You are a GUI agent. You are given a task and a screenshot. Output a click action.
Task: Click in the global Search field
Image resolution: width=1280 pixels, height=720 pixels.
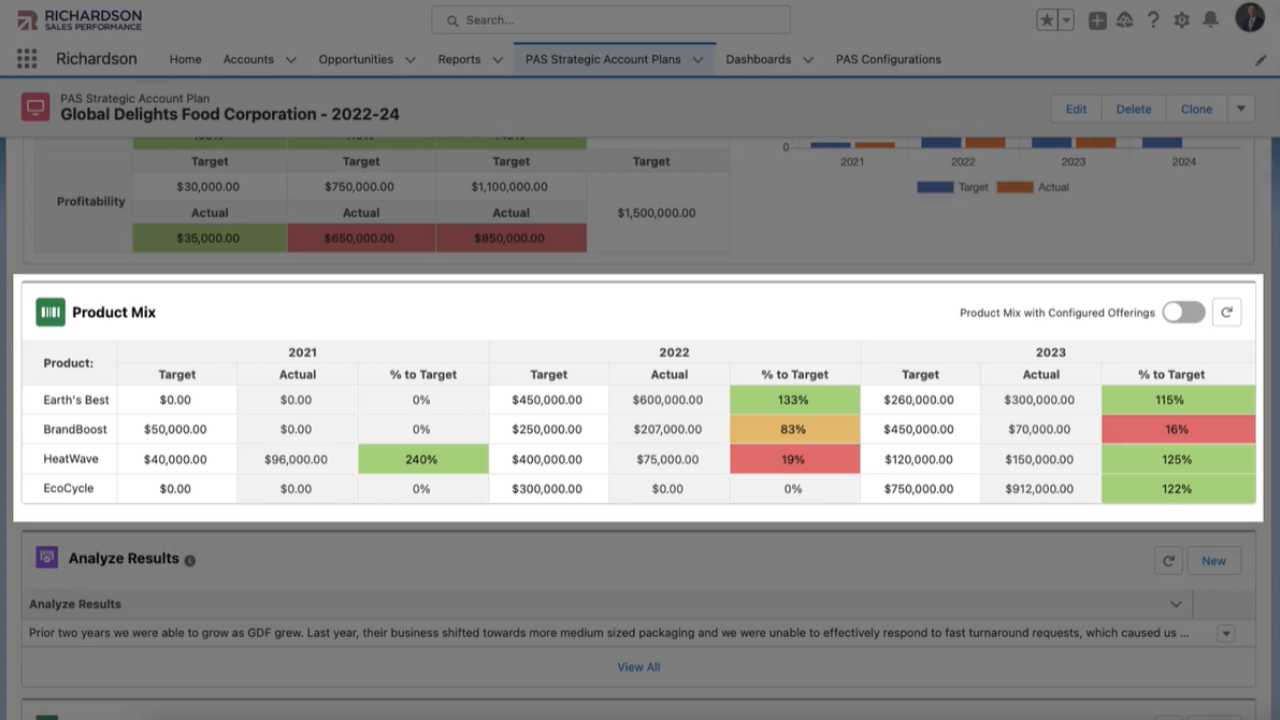(610, 20)
